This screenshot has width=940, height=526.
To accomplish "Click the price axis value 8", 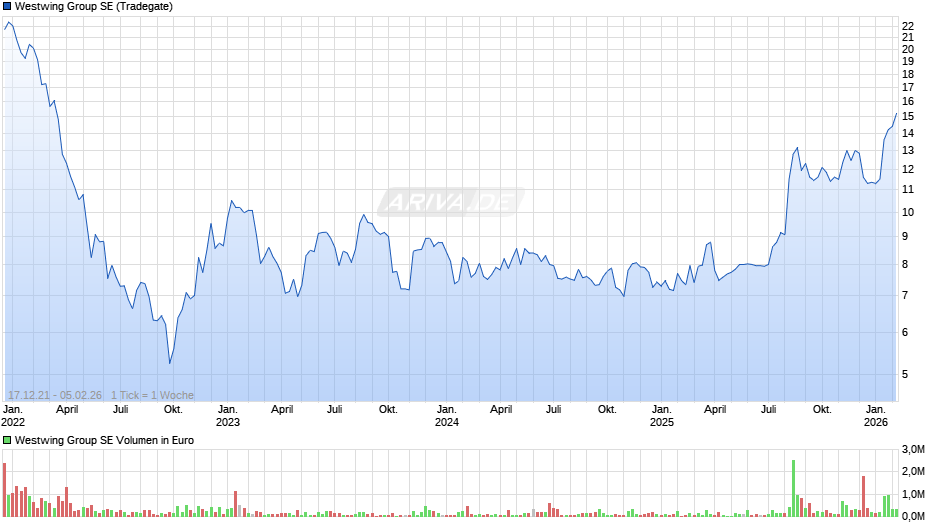I will click(905, 264).
